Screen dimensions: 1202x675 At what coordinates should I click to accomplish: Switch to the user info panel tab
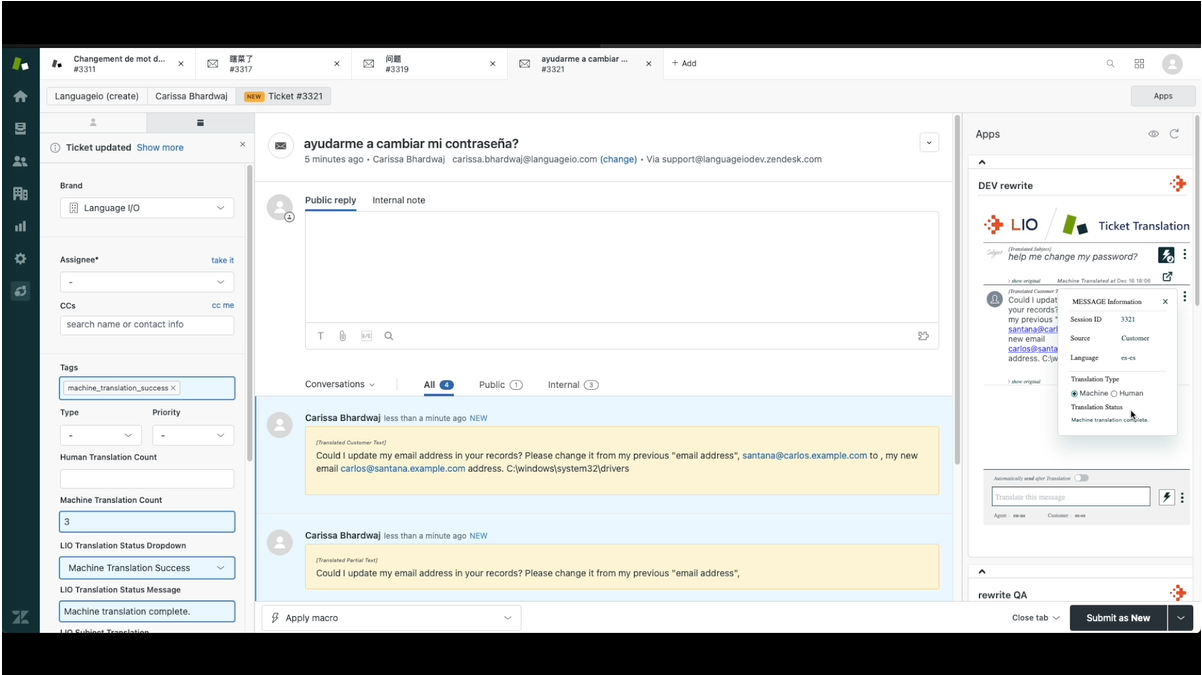(93, 122)
